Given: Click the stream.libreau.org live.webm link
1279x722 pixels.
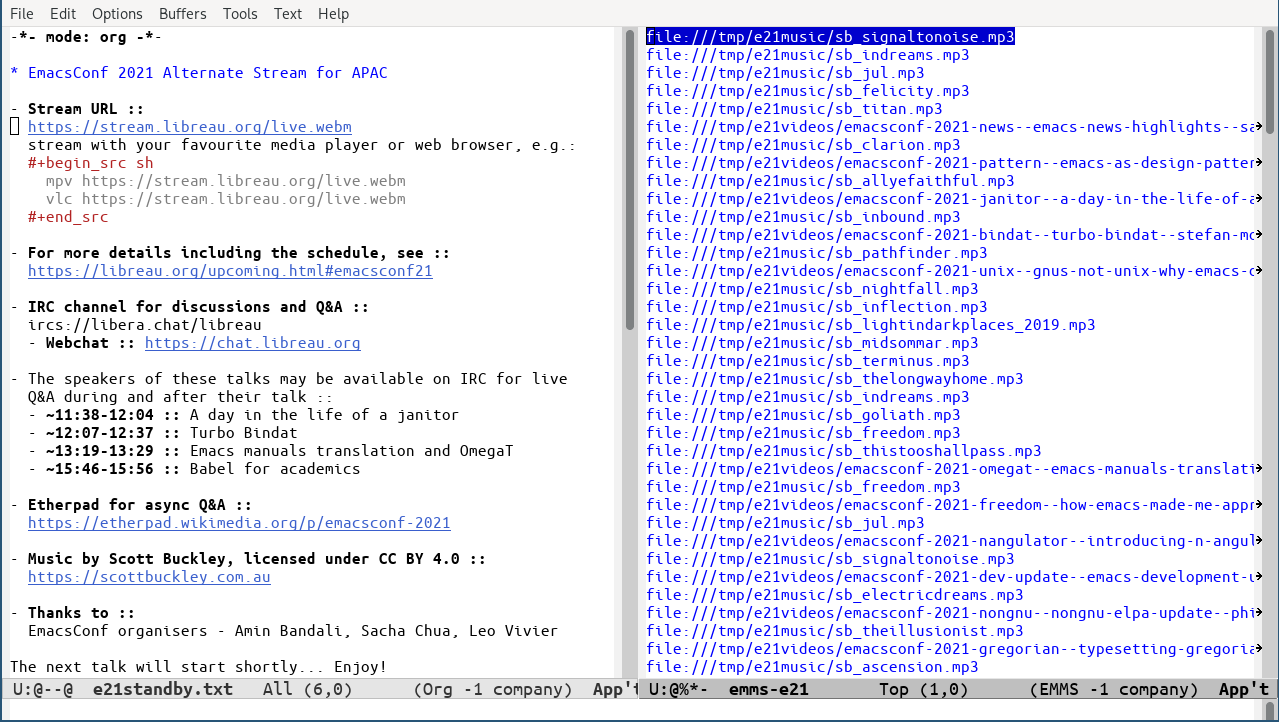Looking at the screenshot, I should (x=189, y=127).
